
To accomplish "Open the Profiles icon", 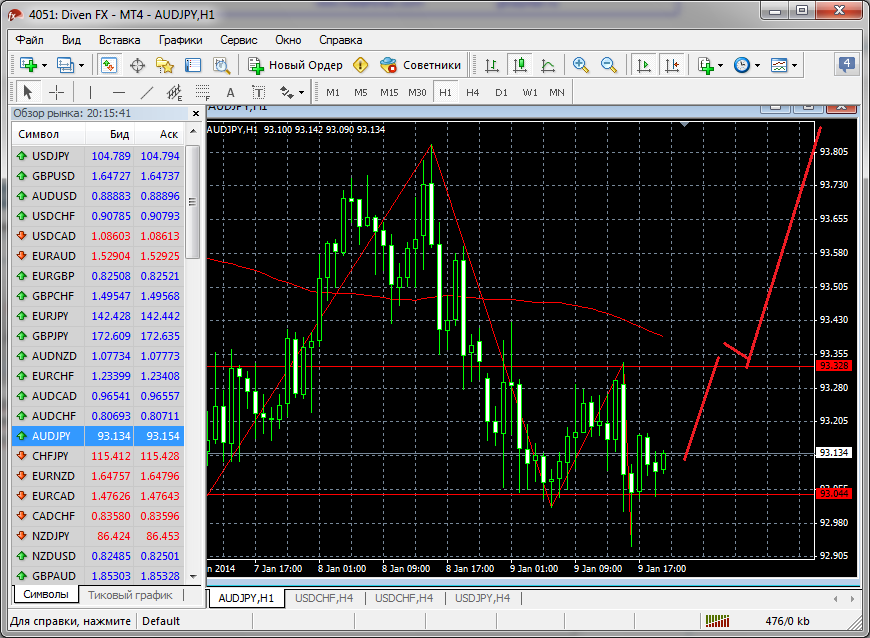I will point(65,65).
